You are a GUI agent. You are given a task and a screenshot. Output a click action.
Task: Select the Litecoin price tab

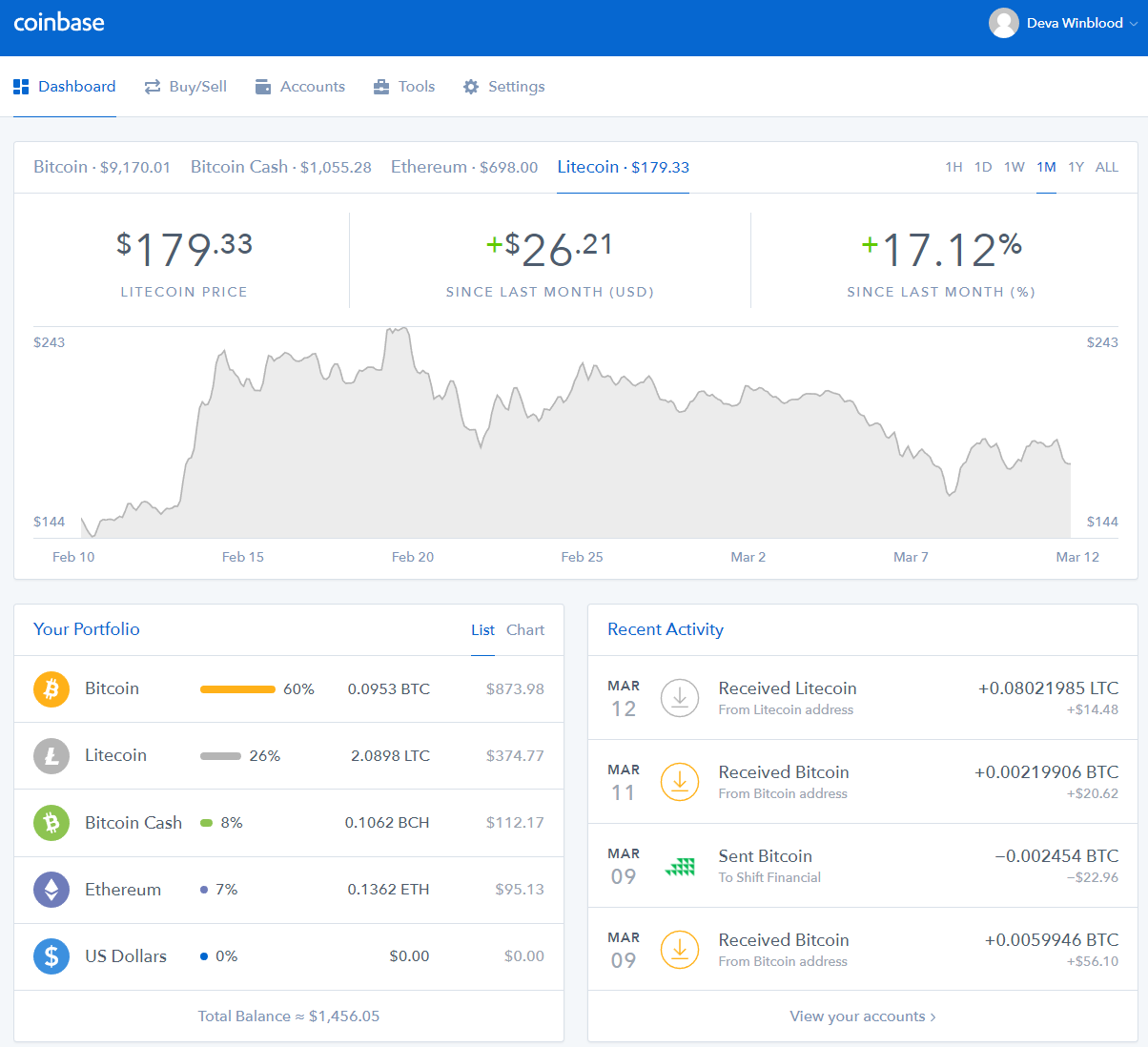click(624, 167)
